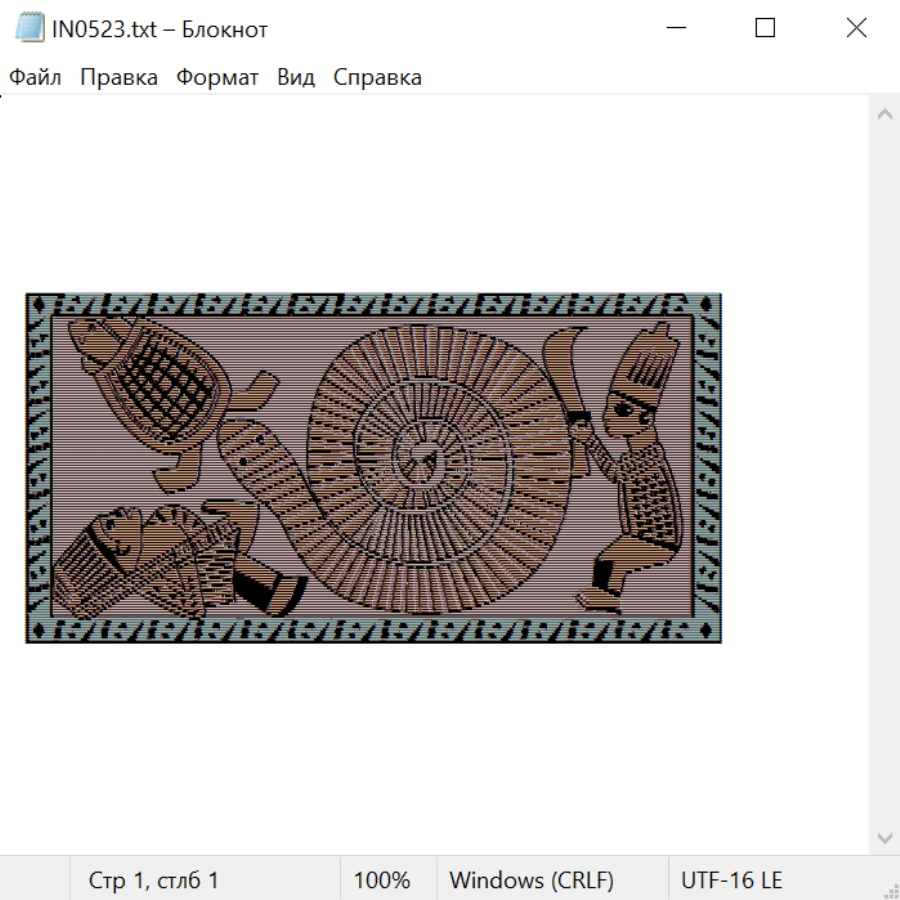Click the resize grip in the window corner
900x900 pixels.
pyautogui.click(x=890, y=890)
